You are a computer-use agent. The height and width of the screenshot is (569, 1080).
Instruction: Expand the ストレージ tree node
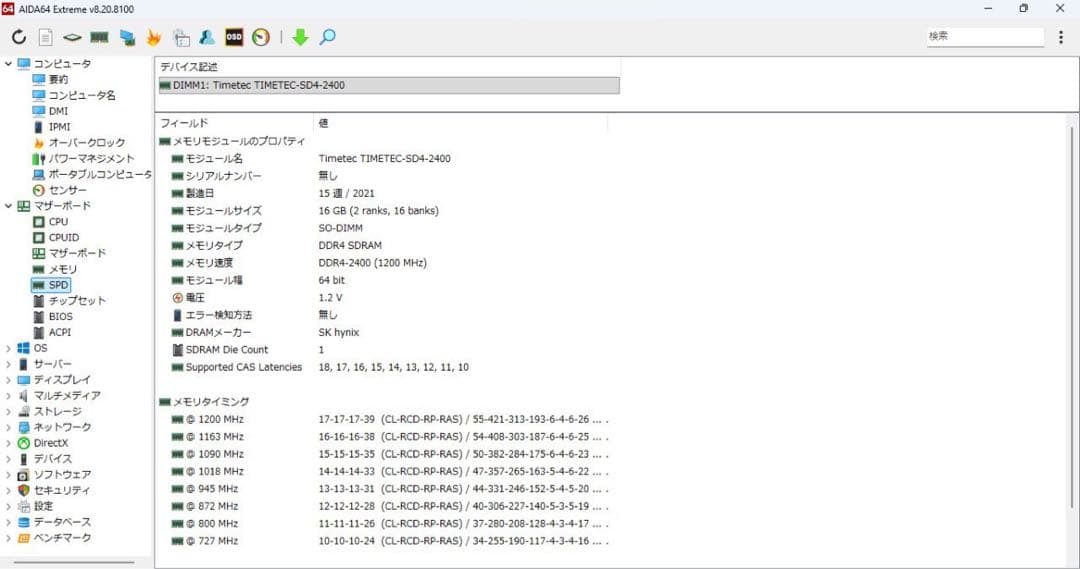click(x=8, y=412)
